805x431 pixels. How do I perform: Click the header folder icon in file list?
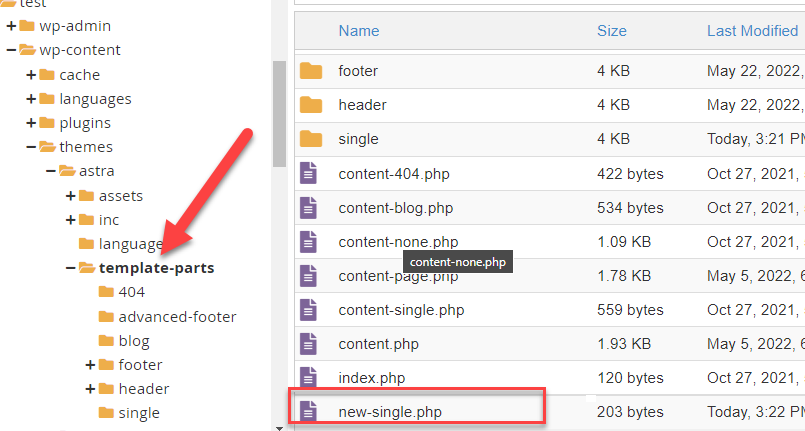(311, 105)
